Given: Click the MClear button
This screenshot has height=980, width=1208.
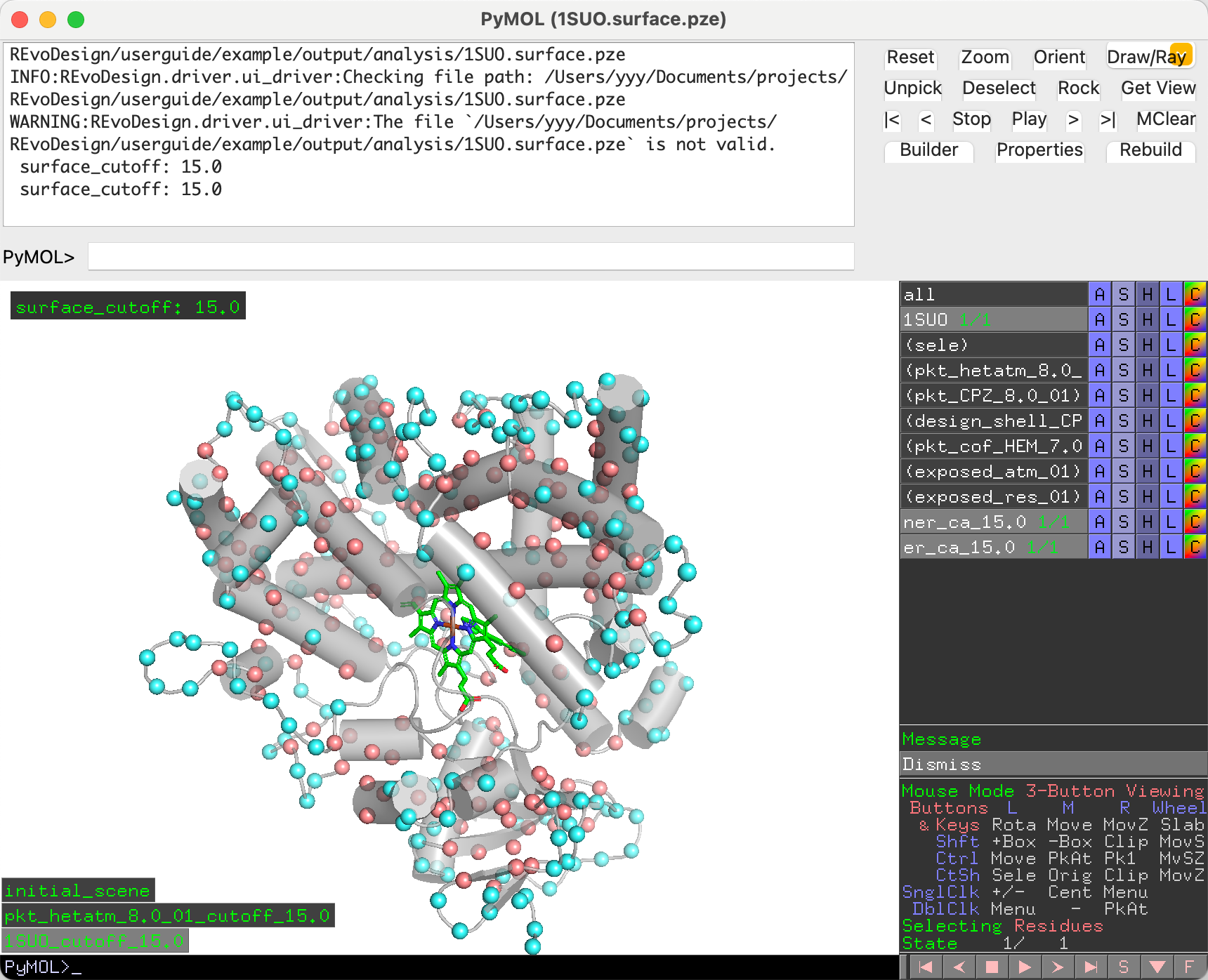Looking at the screenshot, I should click(1166, 119).
